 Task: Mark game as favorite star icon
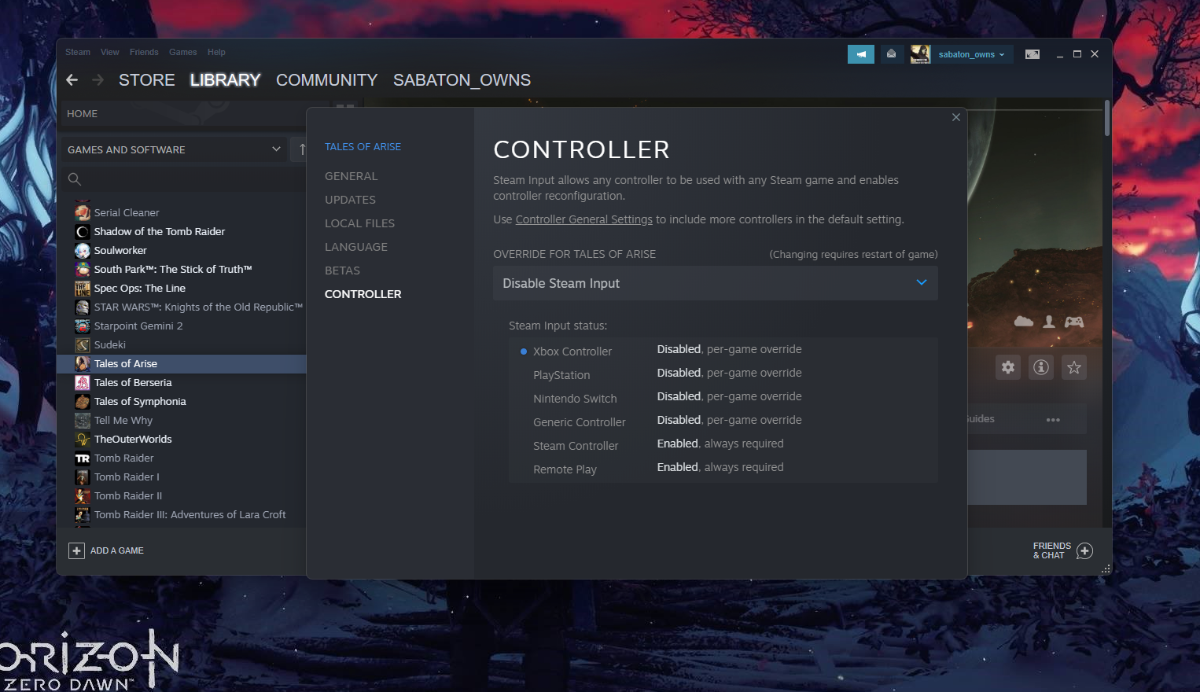click(1074, 367)
